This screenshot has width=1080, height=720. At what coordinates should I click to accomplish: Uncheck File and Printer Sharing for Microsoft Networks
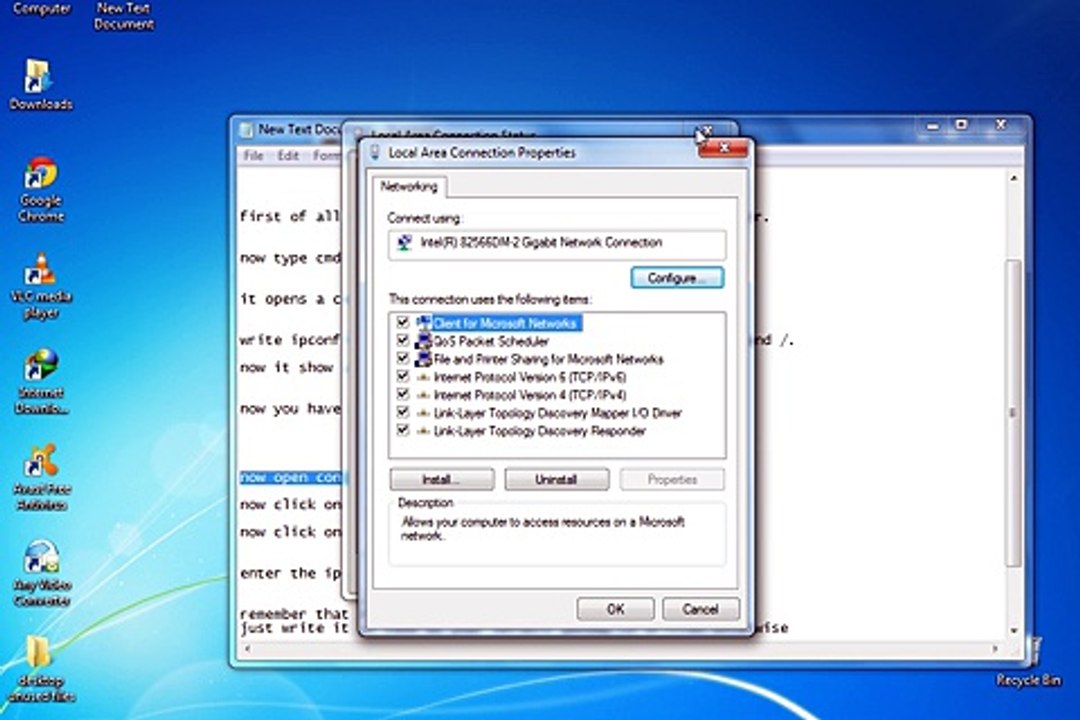coord(403,358)
